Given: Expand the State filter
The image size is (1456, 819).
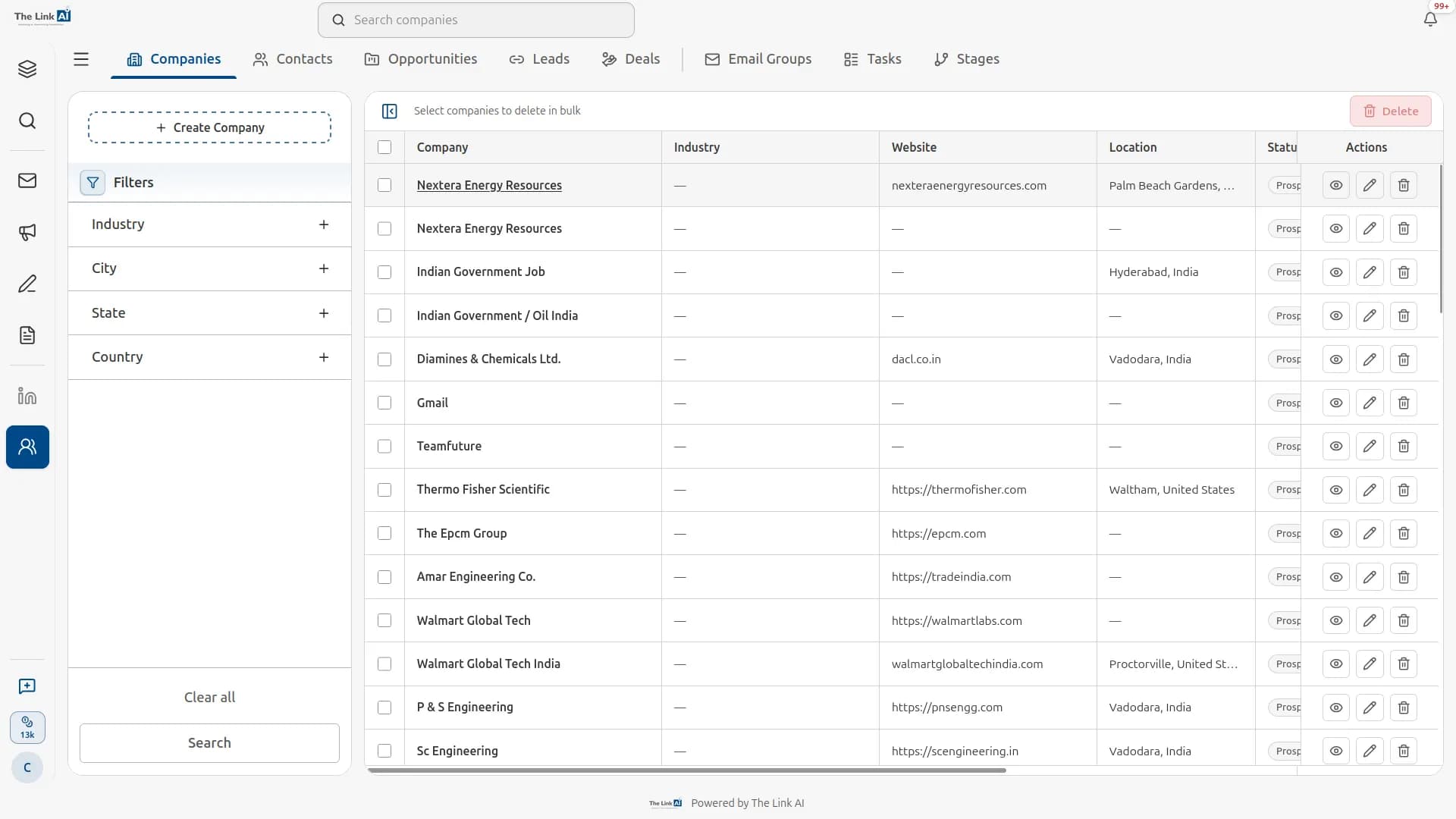Looking at the screenshot, I should point(210,313).
